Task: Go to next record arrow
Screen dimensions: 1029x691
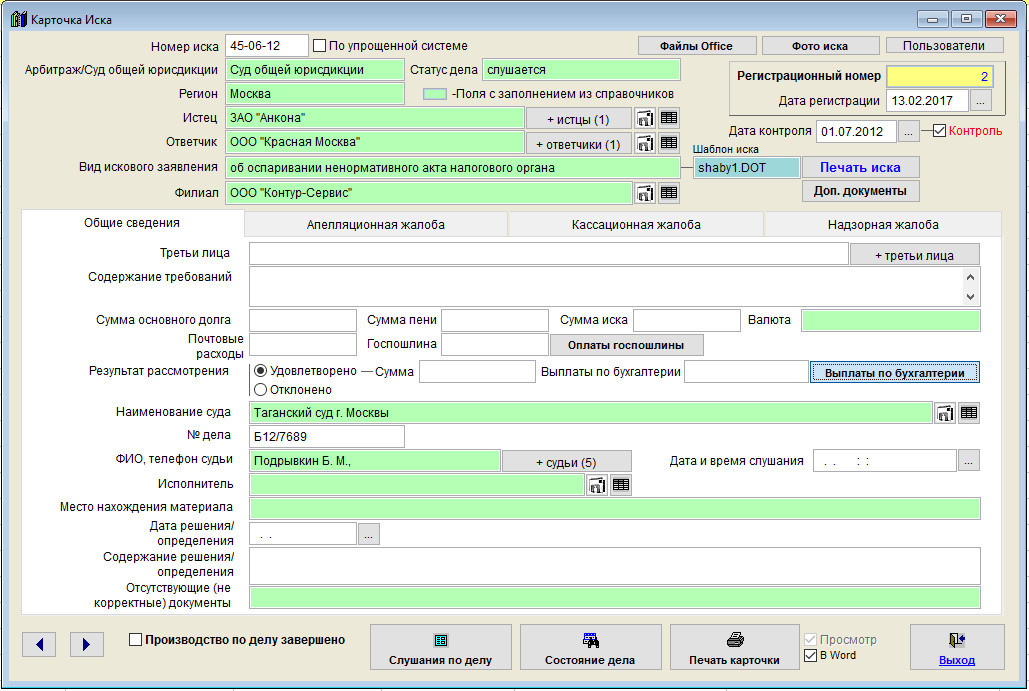Action: (x=87, y=645)
